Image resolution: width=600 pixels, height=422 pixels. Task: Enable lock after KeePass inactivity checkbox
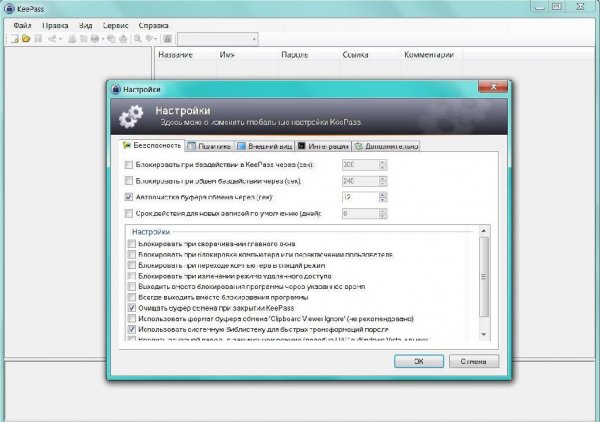[x=129, y=165]
